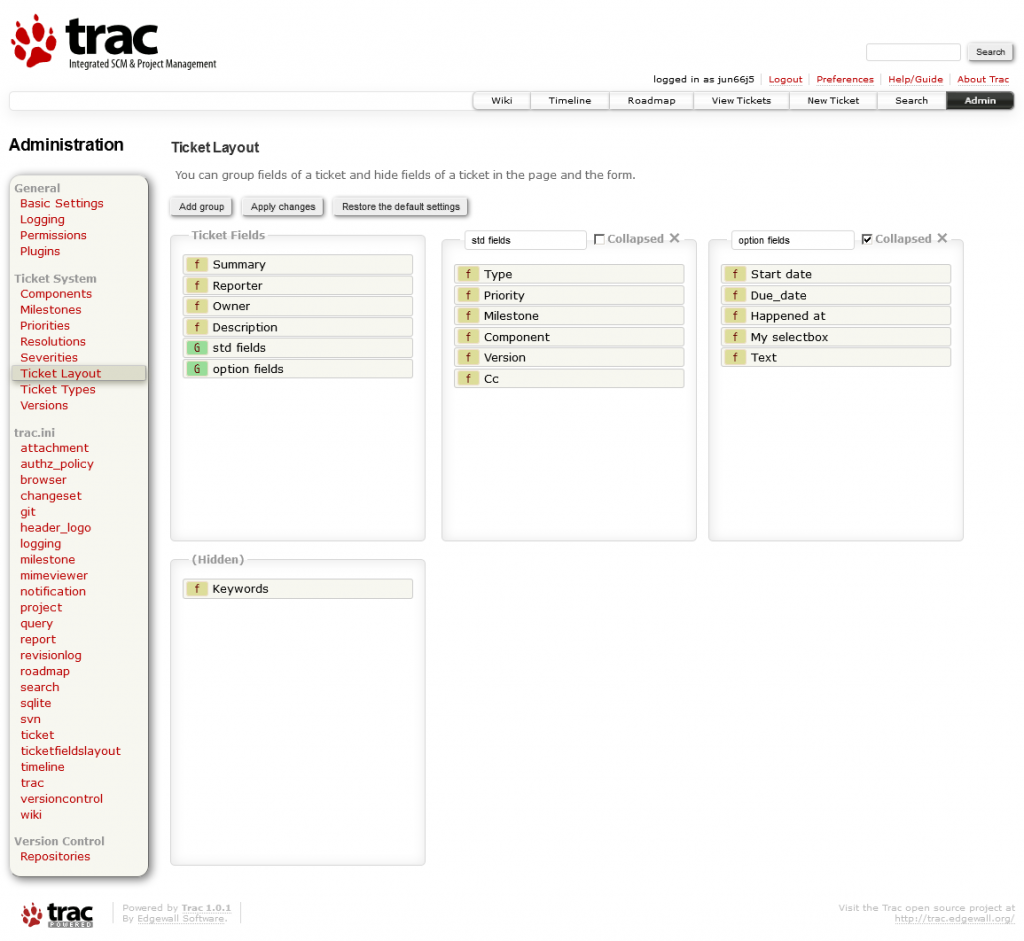Click the Trac paw logo in the header
Image resolution: width=1024 pixels, height=941 pixels.
click(x=31, y=40)
